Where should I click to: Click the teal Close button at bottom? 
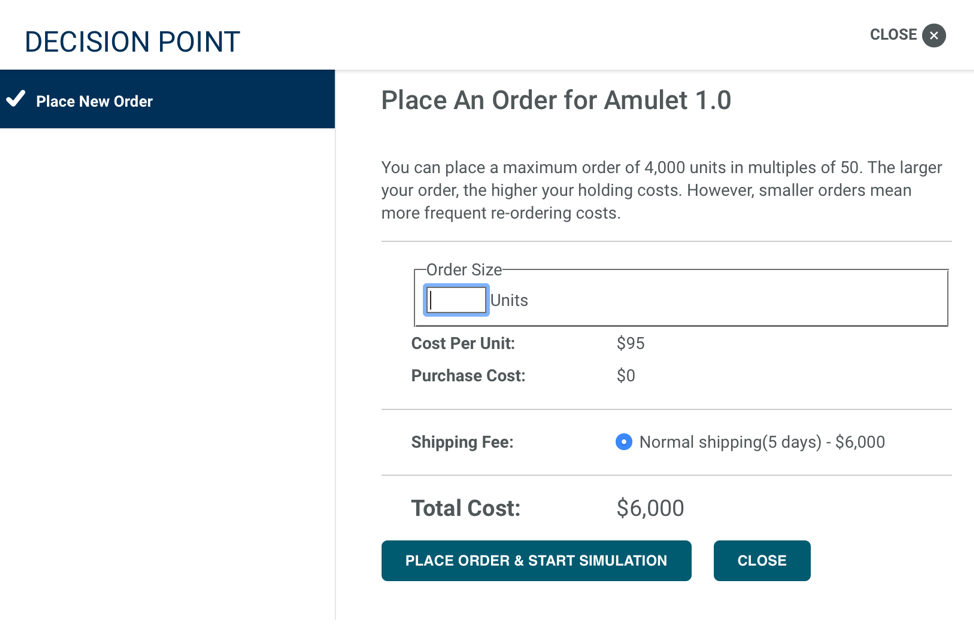coord(761,561)
